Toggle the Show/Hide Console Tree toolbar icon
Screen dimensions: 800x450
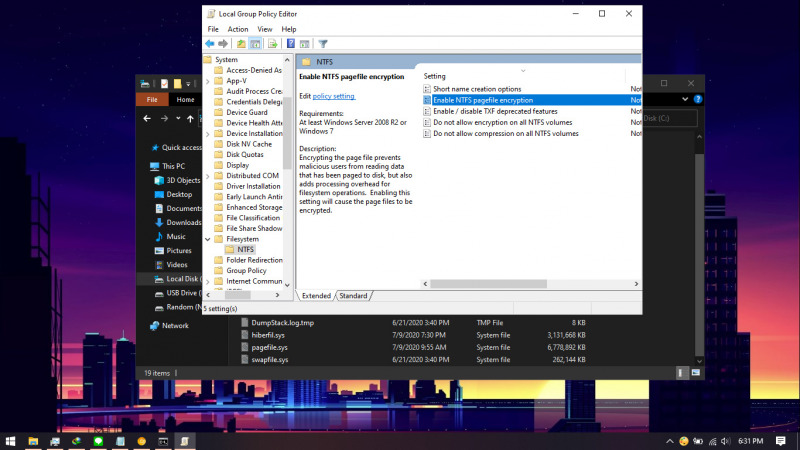(255, 44)
